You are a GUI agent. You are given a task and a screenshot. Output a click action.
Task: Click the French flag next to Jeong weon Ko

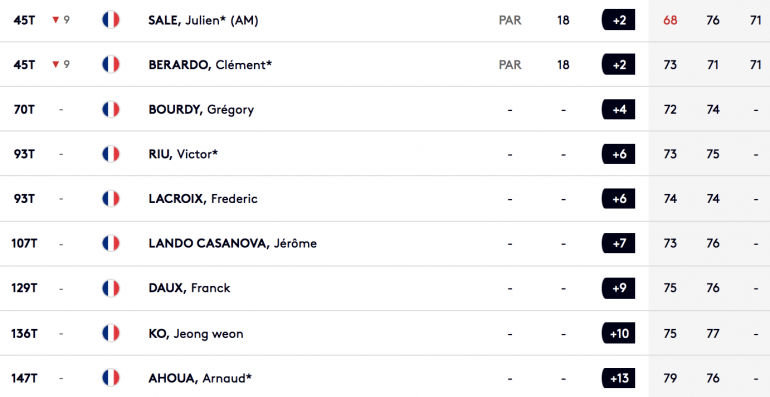tap(110, 333)
